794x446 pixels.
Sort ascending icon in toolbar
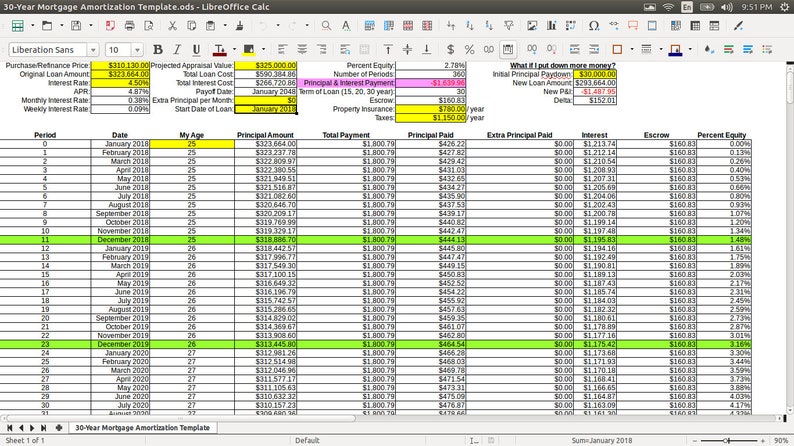click(470, 26)
